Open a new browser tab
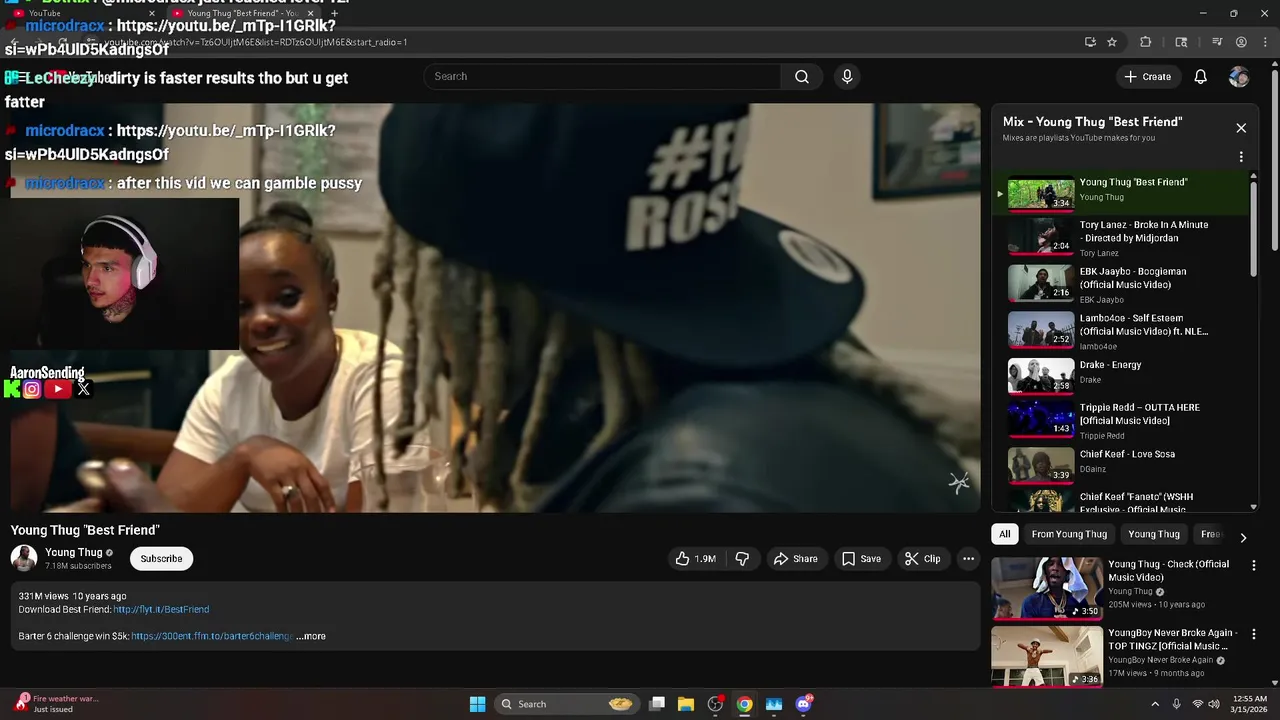 click(334, 13)
